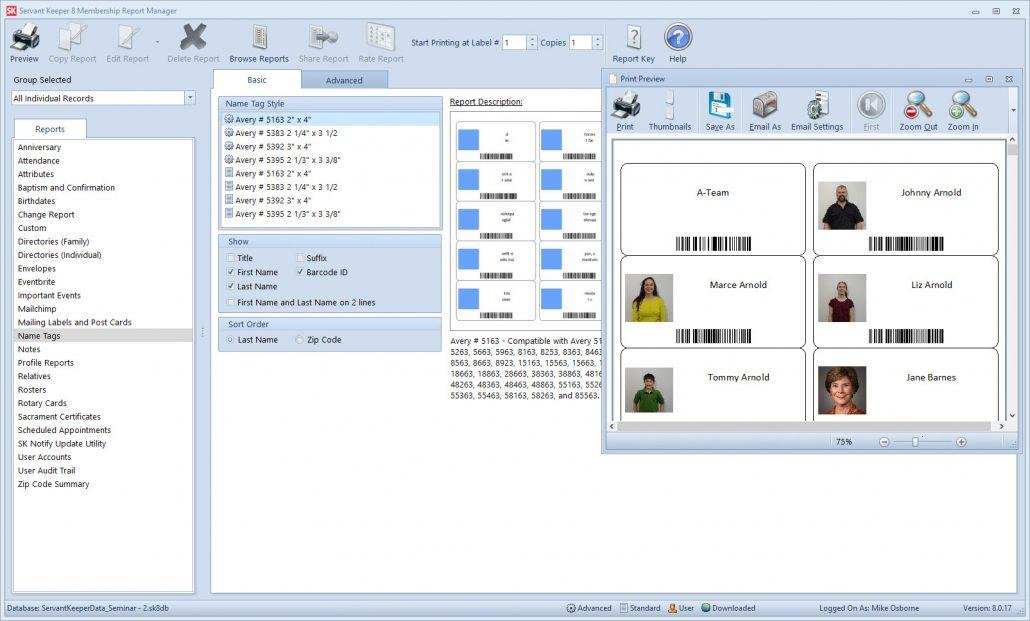
Task: Increase Start Printing at Label number
Action: tap(532, 39)
